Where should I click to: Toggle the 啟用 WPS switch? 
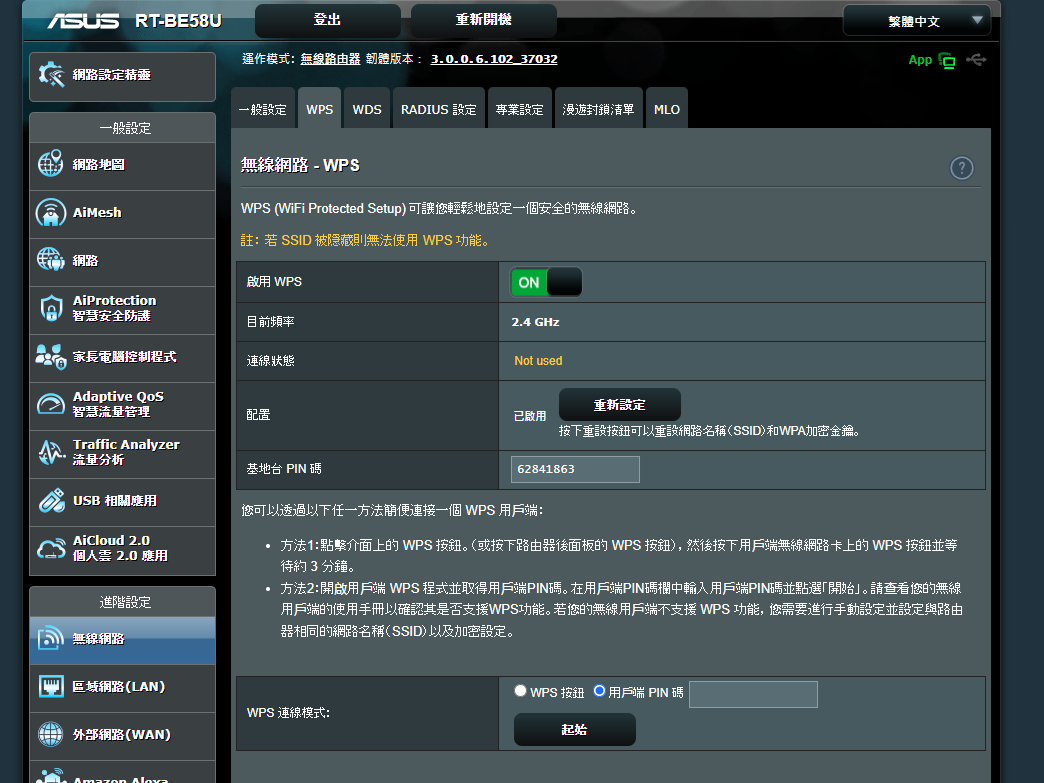(x=546, y=282)
